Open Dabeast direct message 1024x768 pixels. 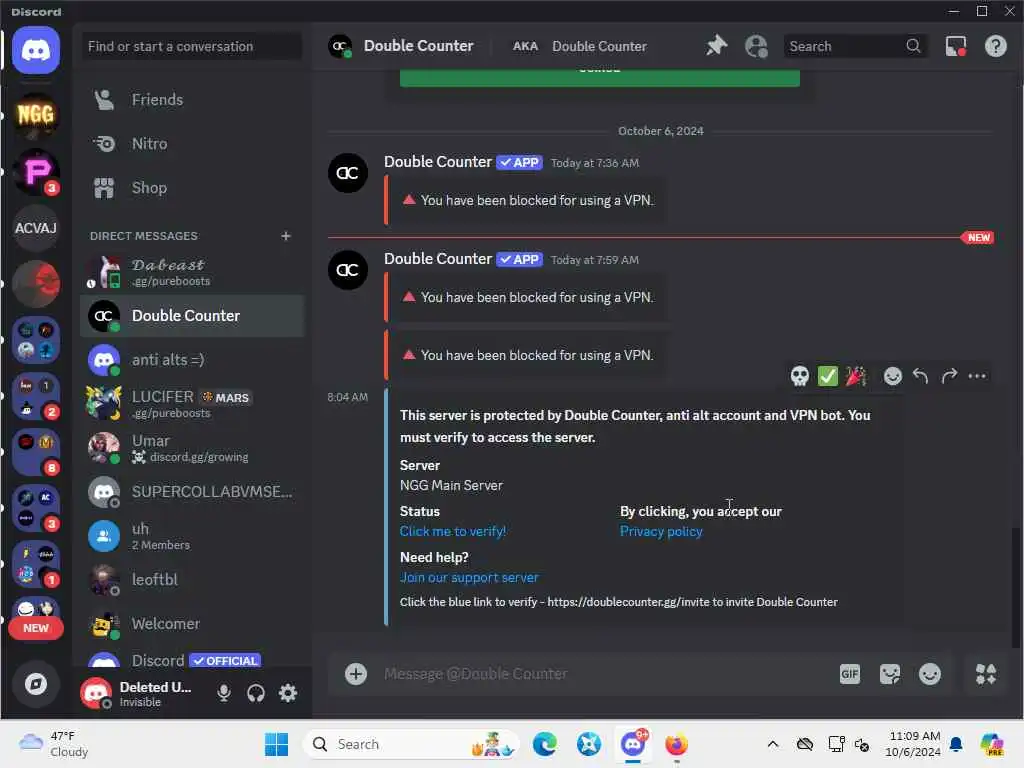tap(192, 272)
